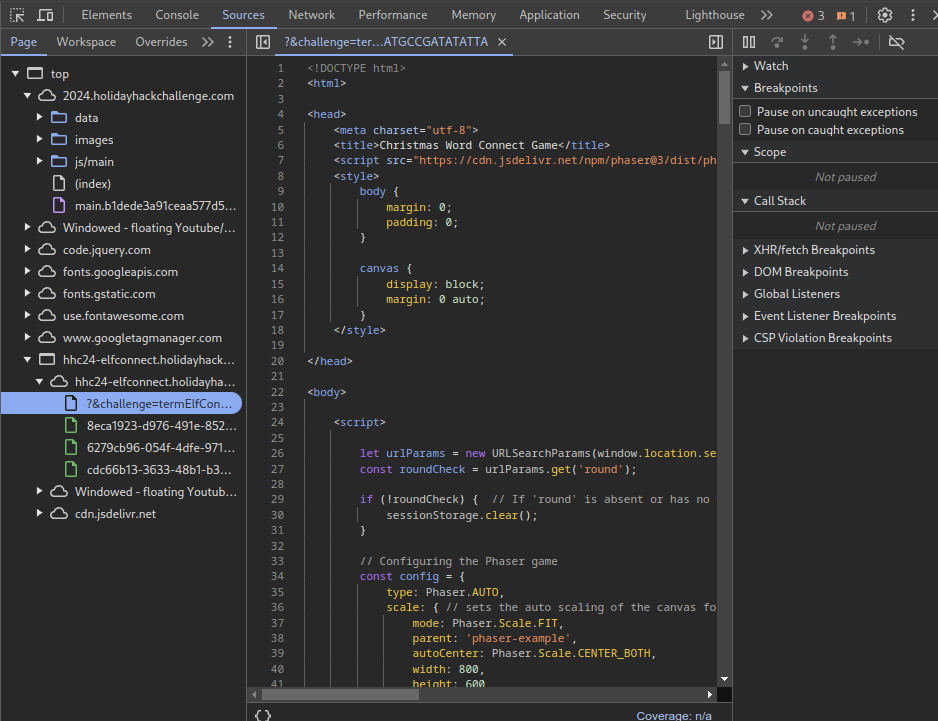
Task: Open the Application tab
Action: (549, 15)
